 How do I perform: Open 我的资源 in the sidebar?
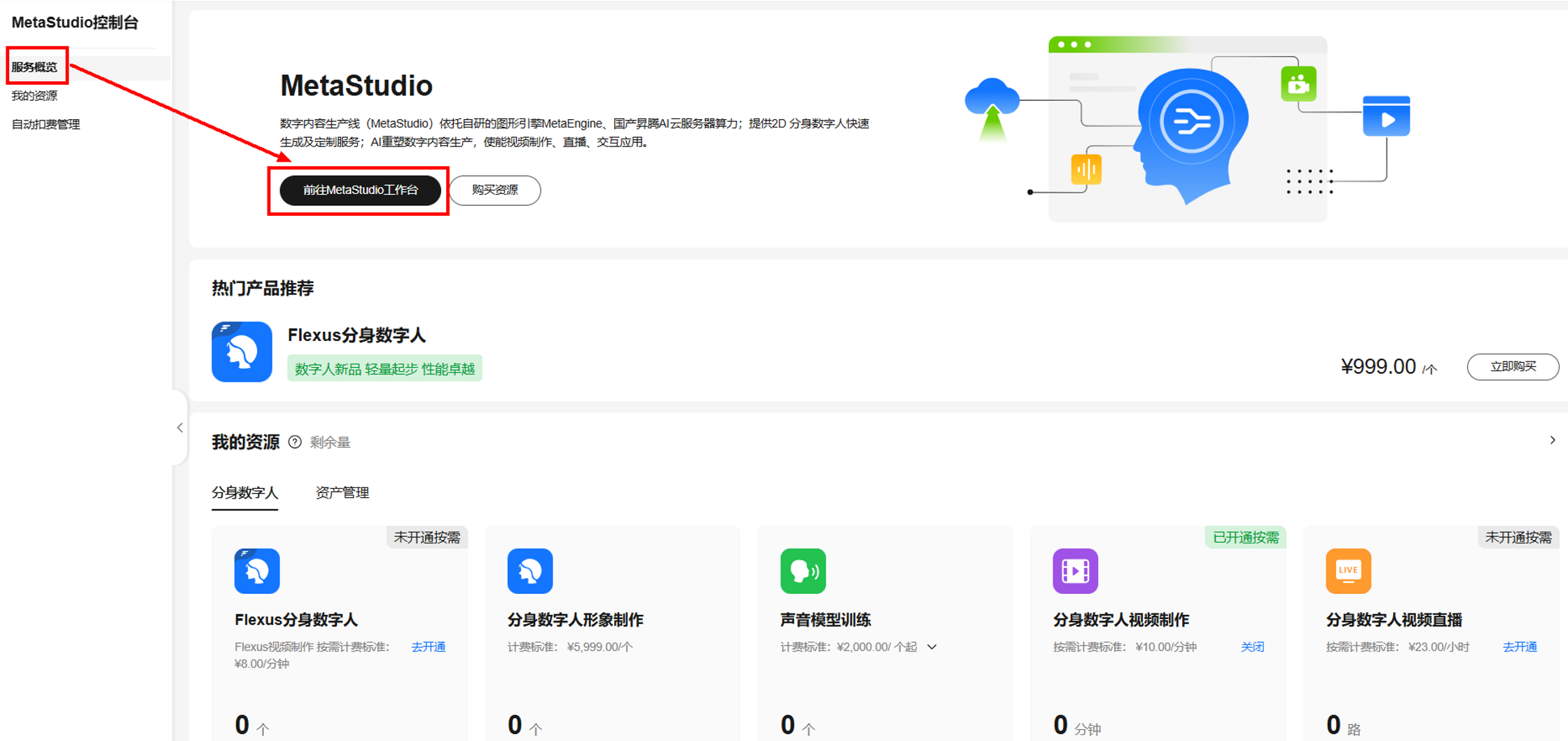pos(34,96)
